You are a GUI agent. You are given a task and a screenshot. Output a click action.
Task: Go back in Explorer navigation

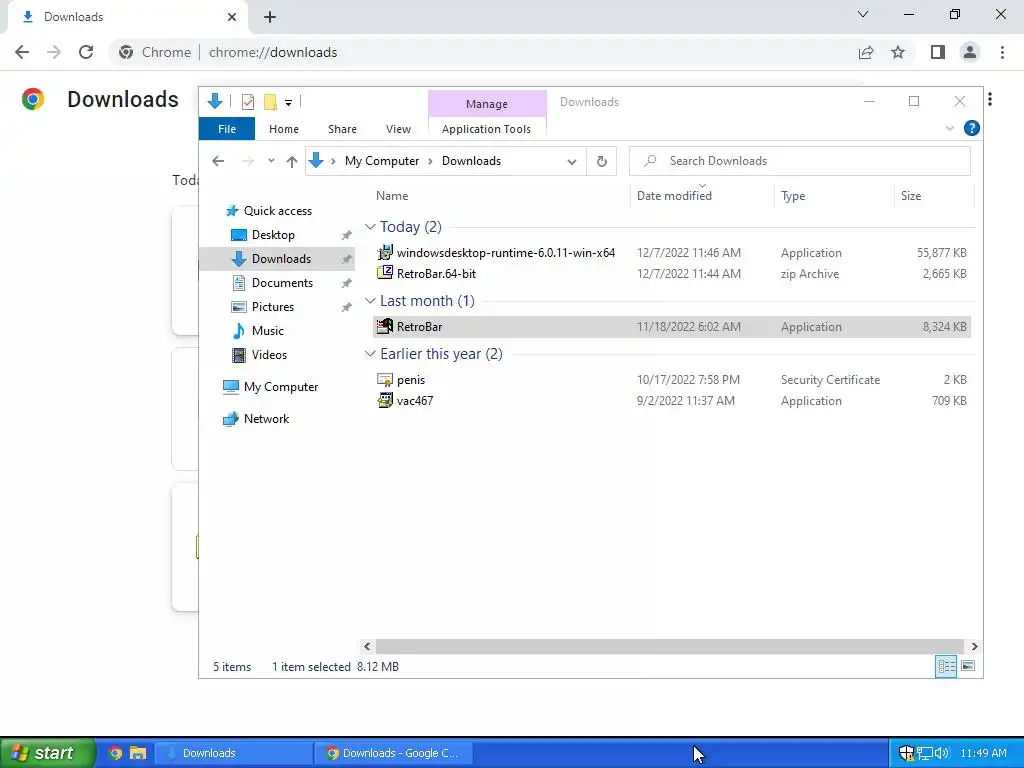pyautogui.click(x=218, y=161)
